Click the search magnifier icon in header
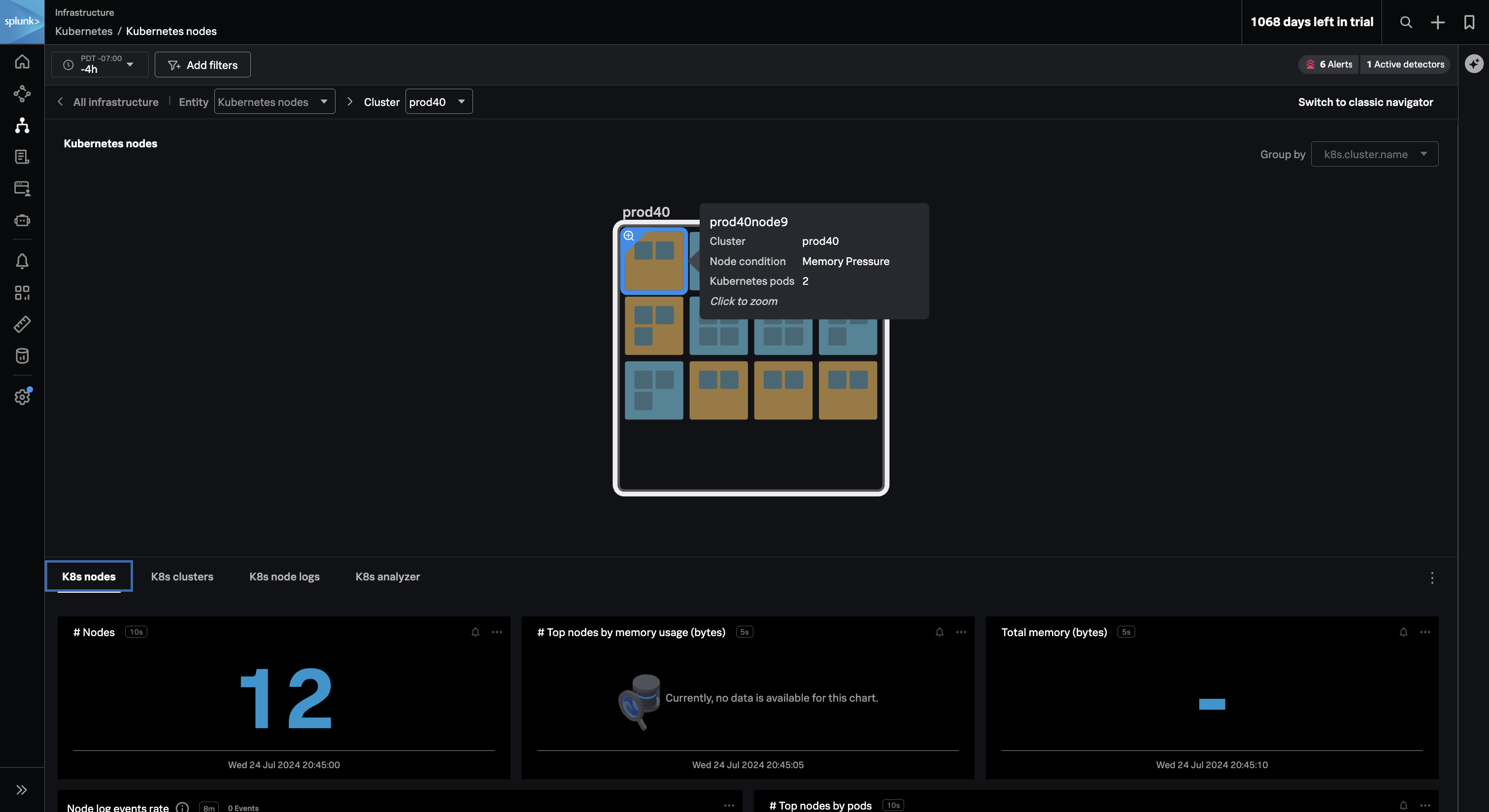 click(1406, 22)
